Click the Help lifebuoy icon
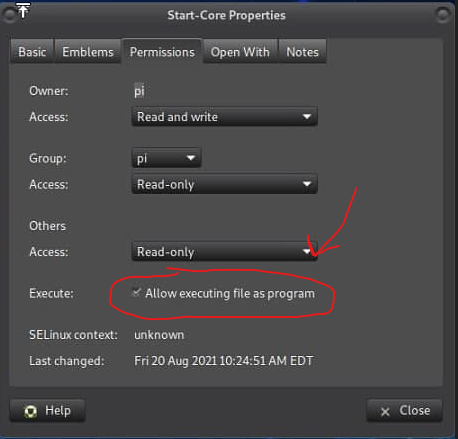Image resolution: width=458 pixels, height=439 pixels. pyautogui.click(x=31, y=412)
